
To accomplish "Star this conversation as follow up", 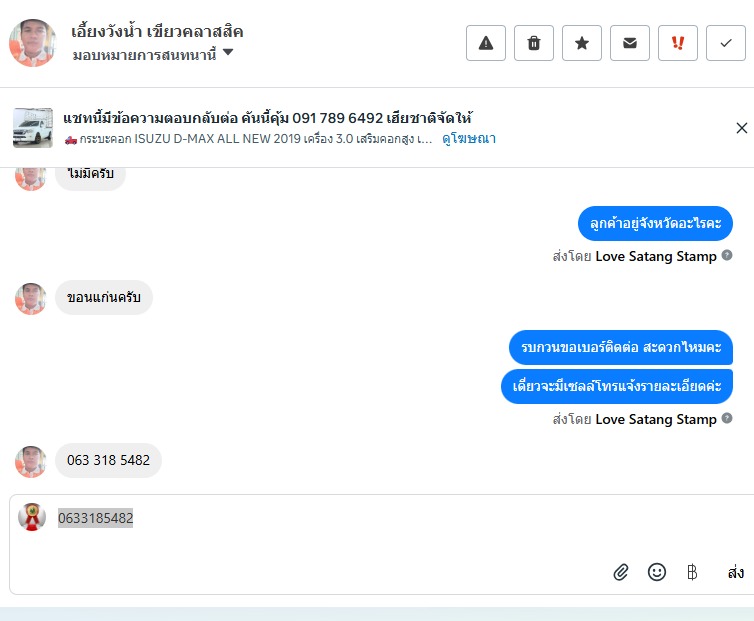I will pyautogui.click(x=582, y=43).
